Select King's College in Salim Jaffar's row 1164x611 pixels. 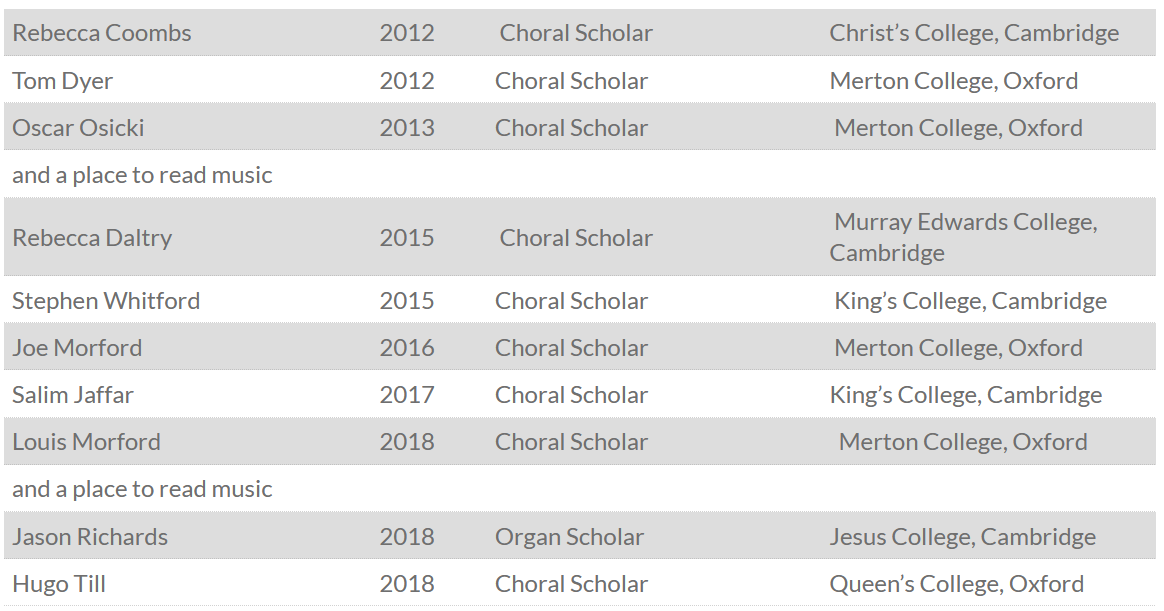[966, 395]
